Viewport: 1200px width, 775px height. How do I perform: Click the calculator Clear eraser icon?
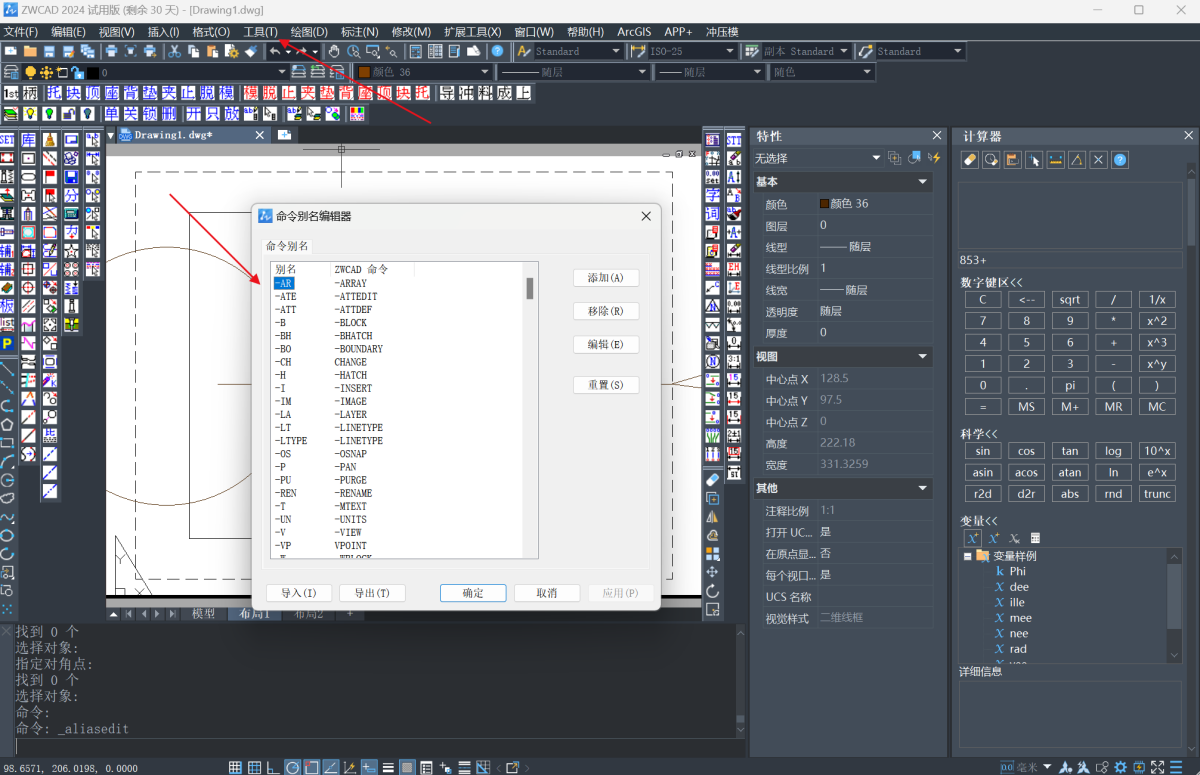click(x=969, y=159)
